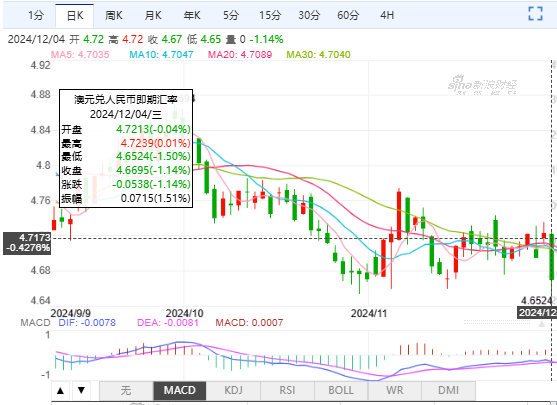This screenshot has height=405, width=557.
Task: Click the 4.7173 crosshair price label
Action: tap(27, 243)
